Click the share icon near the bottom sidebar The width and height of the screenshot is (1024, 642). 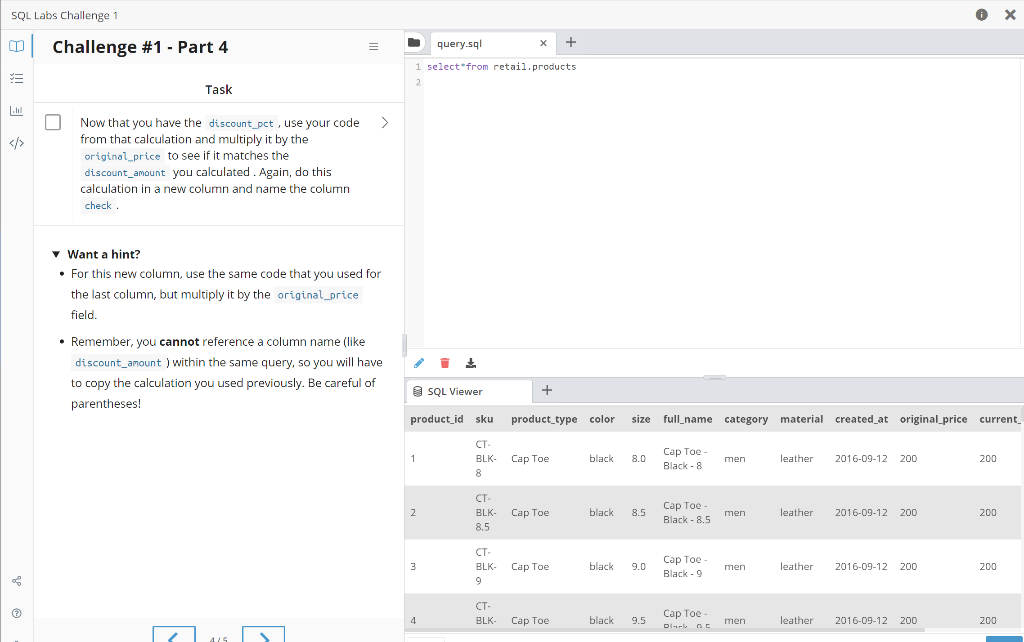click(x=16, y=580)
